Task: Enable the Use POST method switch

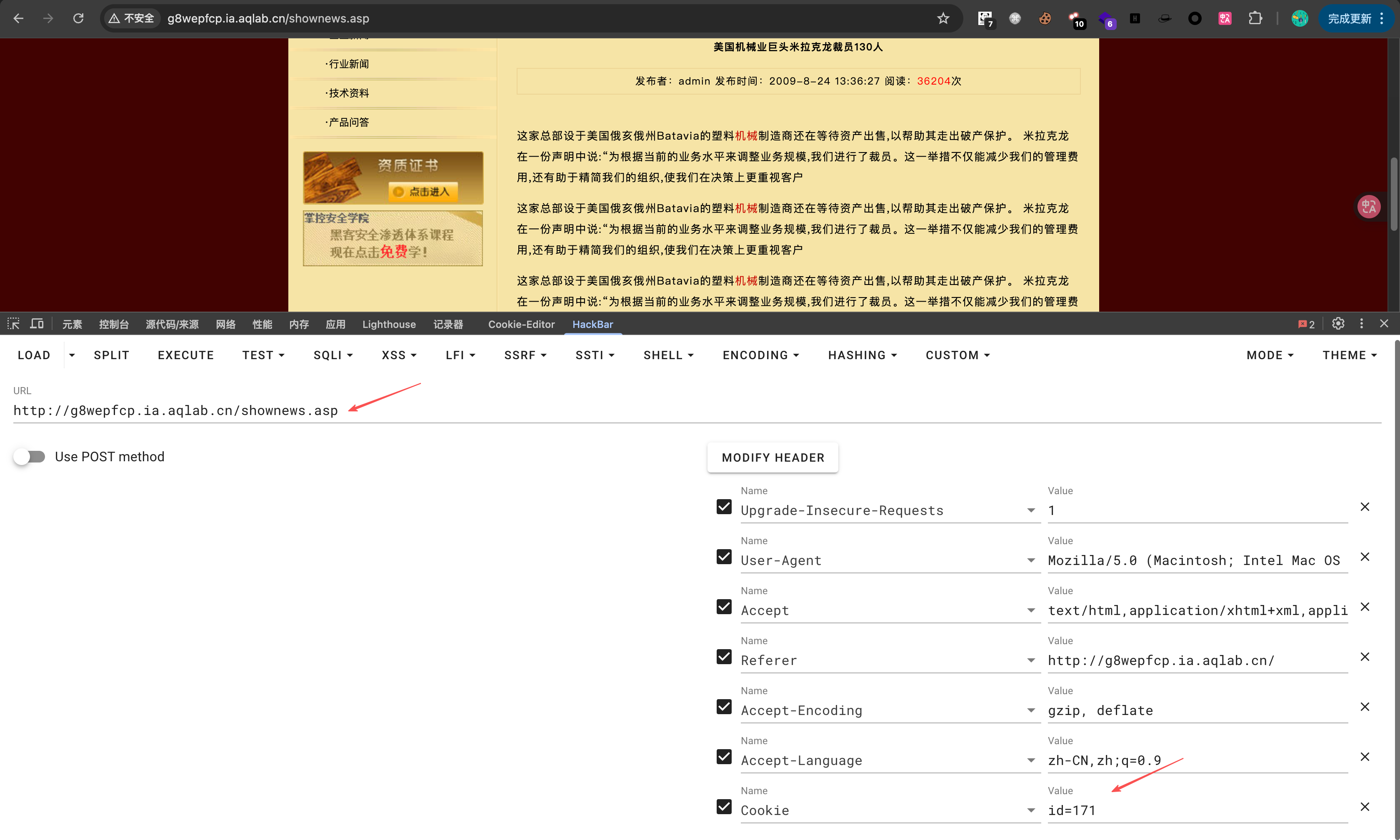Action: tap(30, 457)
